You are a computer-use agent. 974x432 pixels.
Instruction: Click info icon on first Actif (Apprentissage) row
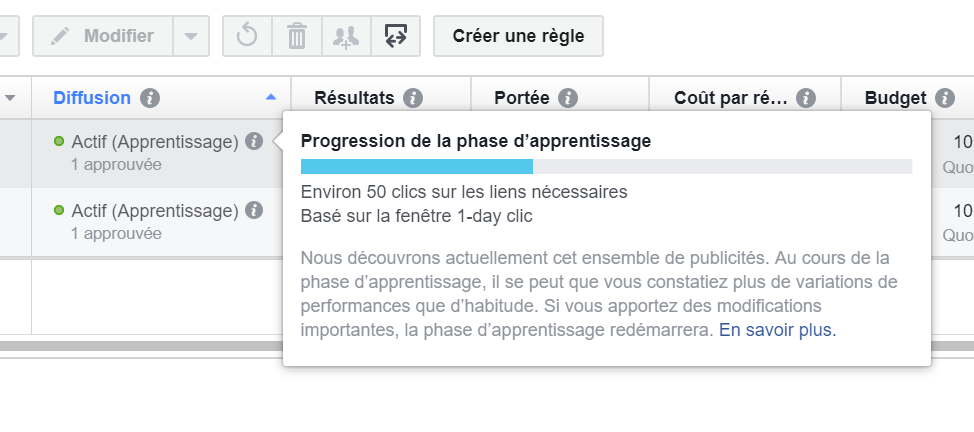tap(254, 141)
